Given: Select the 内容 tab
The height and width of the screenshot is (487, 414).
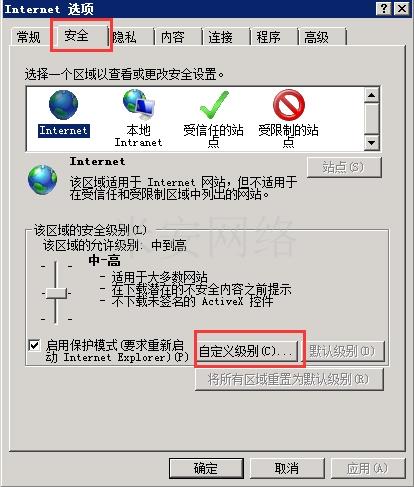Looking at the screenshot, I should (173, 37).
